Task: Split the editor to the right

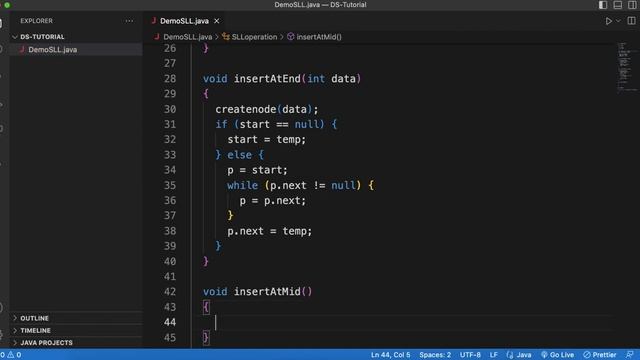Action: click(x=631, y=21)
